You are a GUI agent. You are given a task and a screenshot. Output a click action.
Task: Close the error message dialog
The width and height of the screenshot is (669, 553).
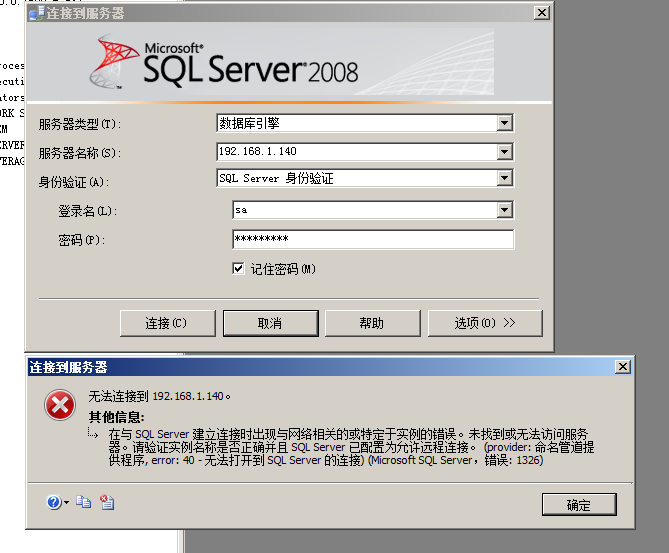(x=622, y=367)
